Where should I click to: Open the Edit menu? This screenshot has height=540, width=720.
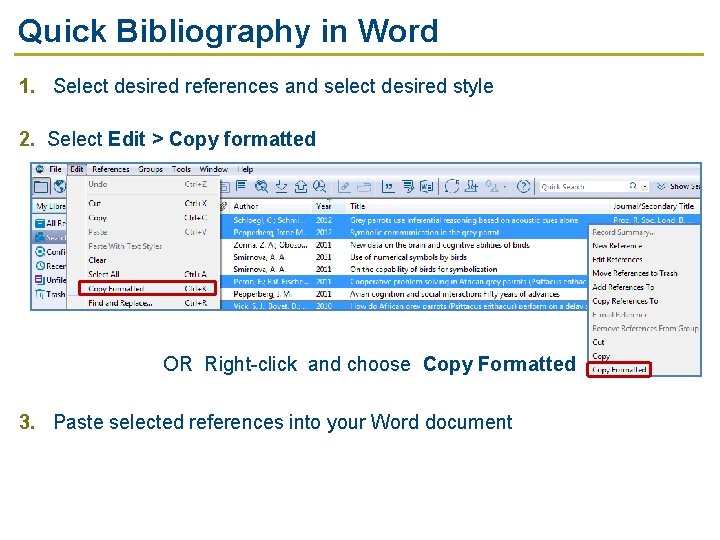point(77,169)
